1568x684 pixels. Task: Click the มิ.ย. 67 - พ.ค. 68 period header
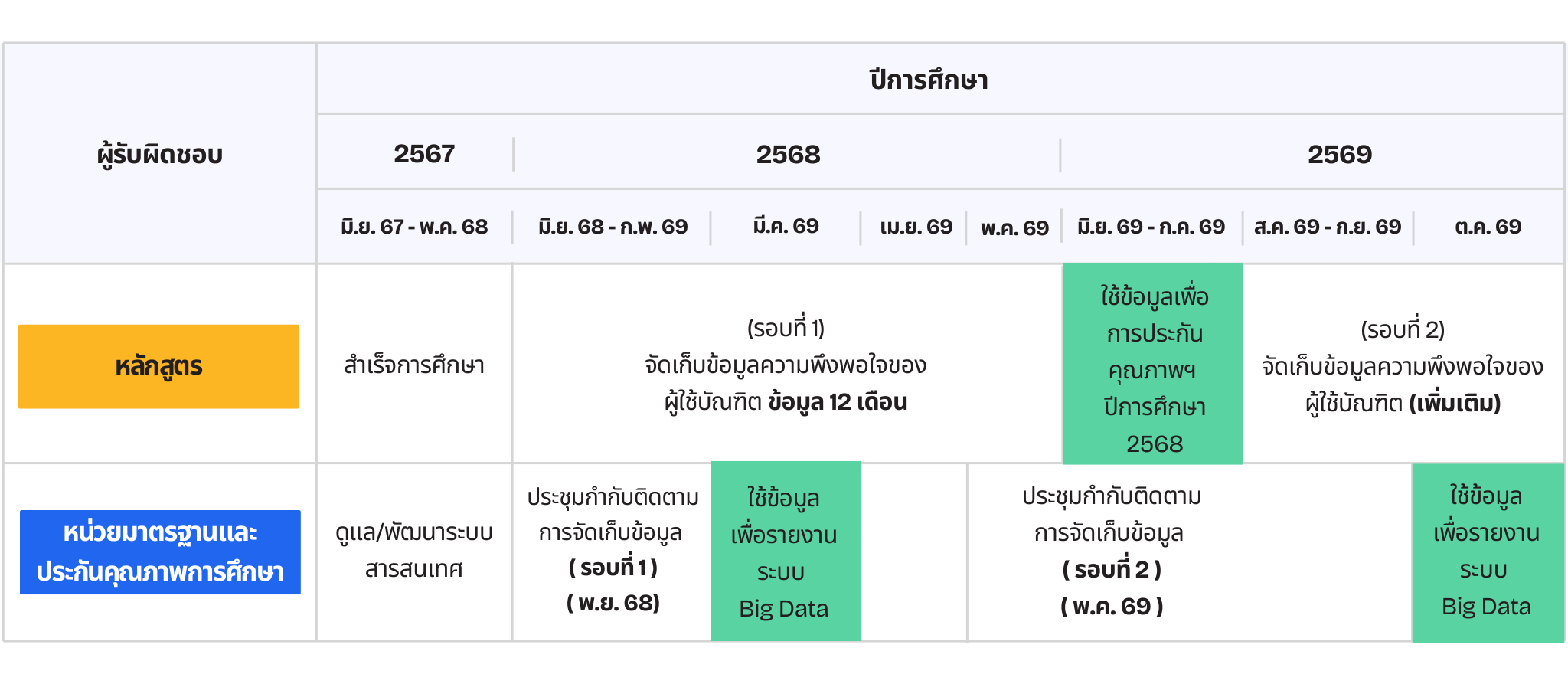pyautogui.click(x=414, y=227)
